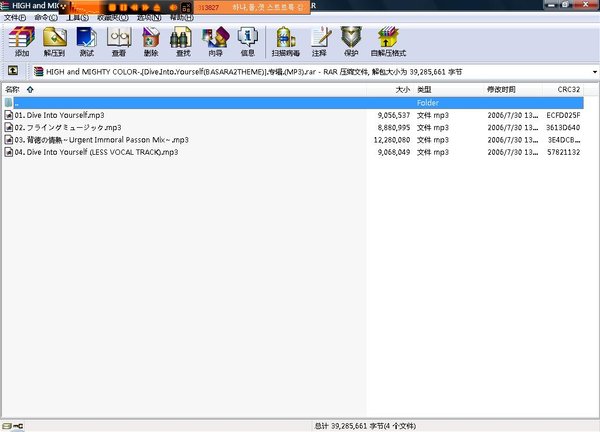Sort by the CRC32 column header

(563, 90)
